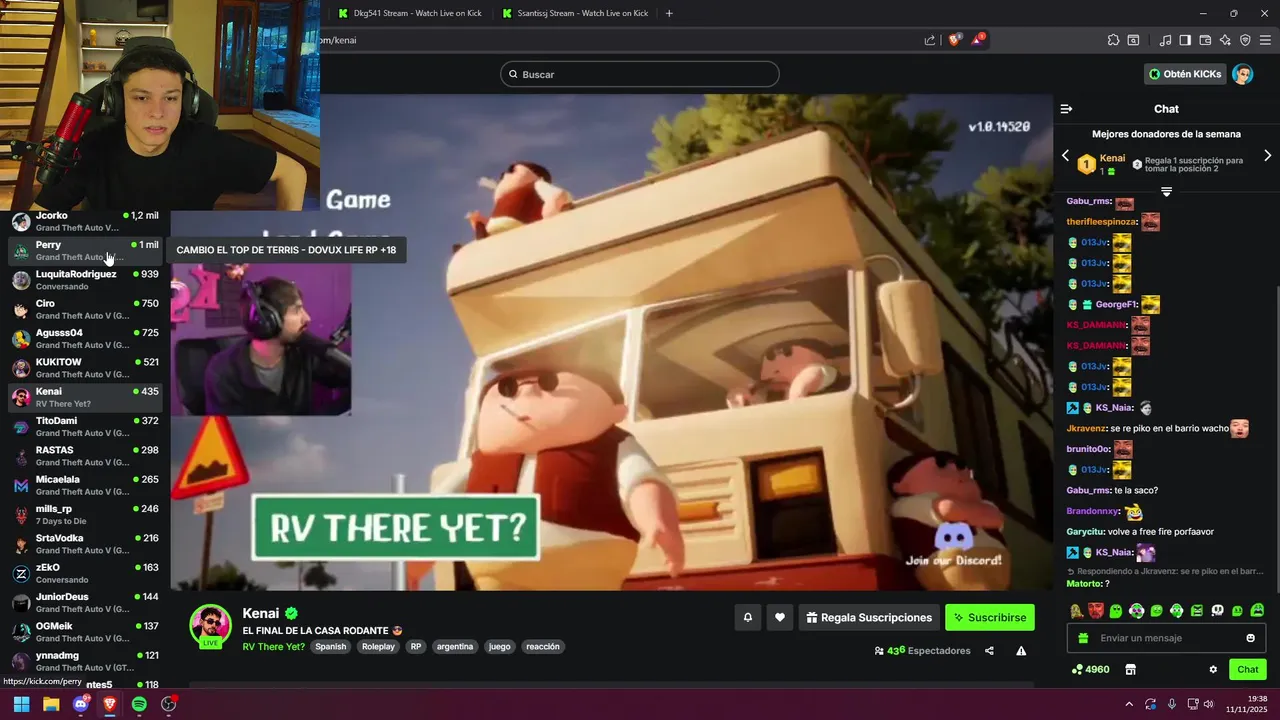The image size is (1280, 720).
Task: Open the Brave Rewards triangle icon
Action: 978,40
